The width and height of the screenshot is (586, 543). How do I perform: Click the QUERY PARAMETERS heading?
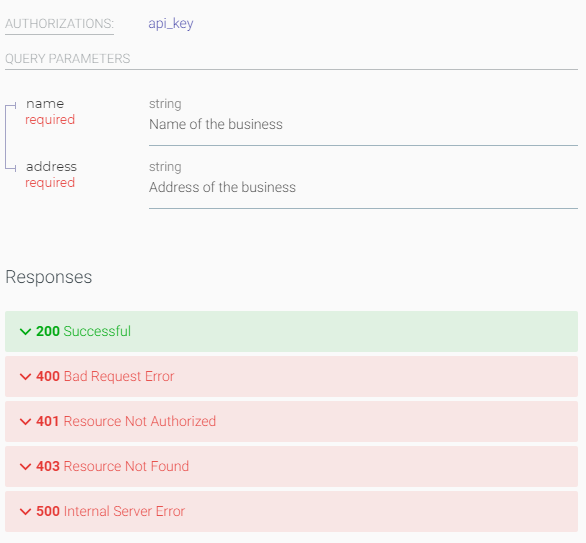pos(68,59)
